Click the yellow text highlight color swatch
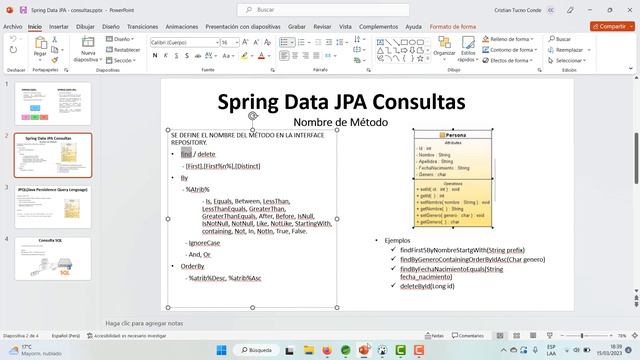This screenshot has width=640, height=360. pyautogui.click(x=244, y=56)
